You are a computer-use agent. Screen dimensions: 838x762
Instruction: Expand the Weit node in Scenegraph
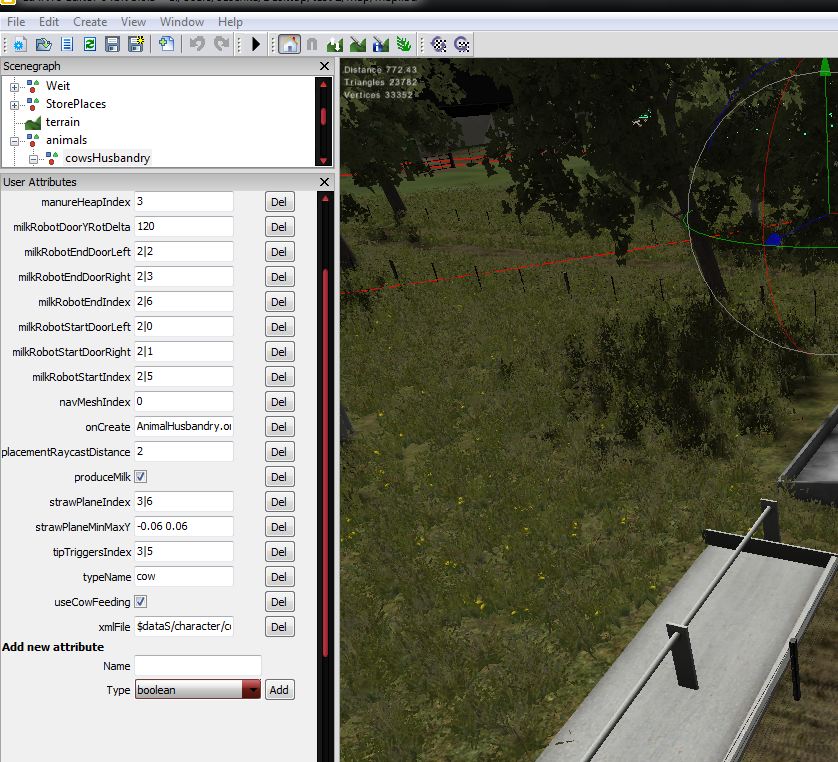(14, 87)
